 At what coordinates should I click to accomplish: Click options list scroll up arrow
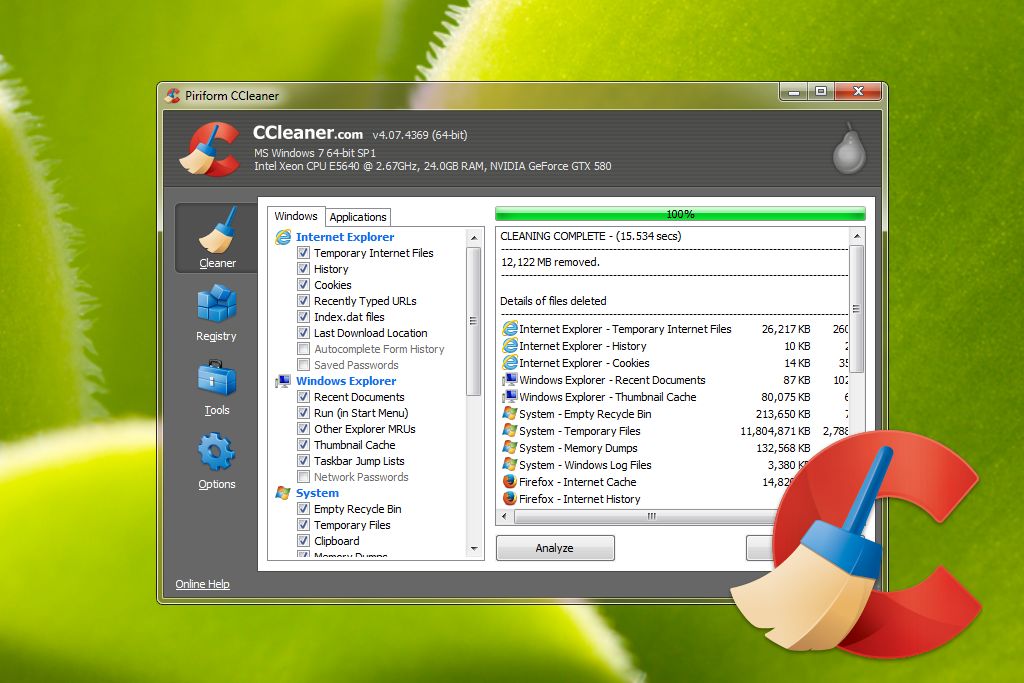coord(474,238)
